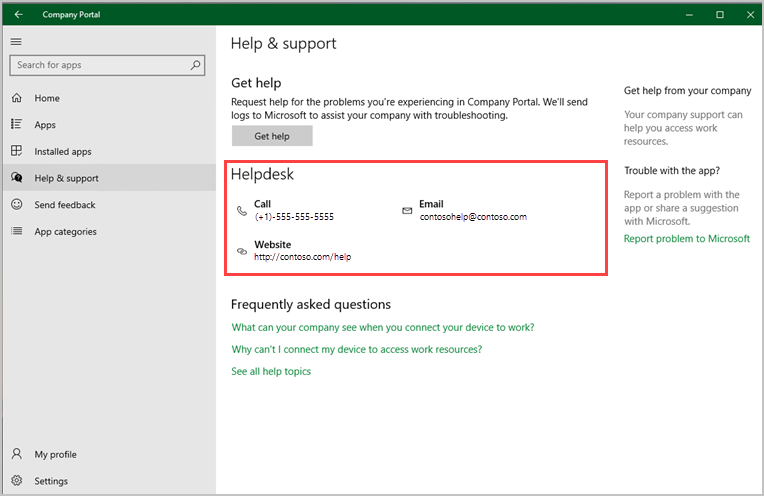Screen dimensions: 764x496
Task: Click the Help & support chat icon
Action: pyautogui.click(x=17, y=177)
